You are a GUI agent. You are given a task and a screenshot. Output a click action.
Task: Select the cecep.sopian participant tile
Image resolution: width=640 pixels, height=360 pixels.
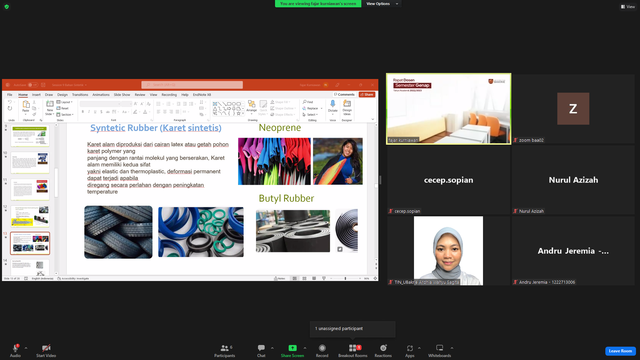coord(449,180)
